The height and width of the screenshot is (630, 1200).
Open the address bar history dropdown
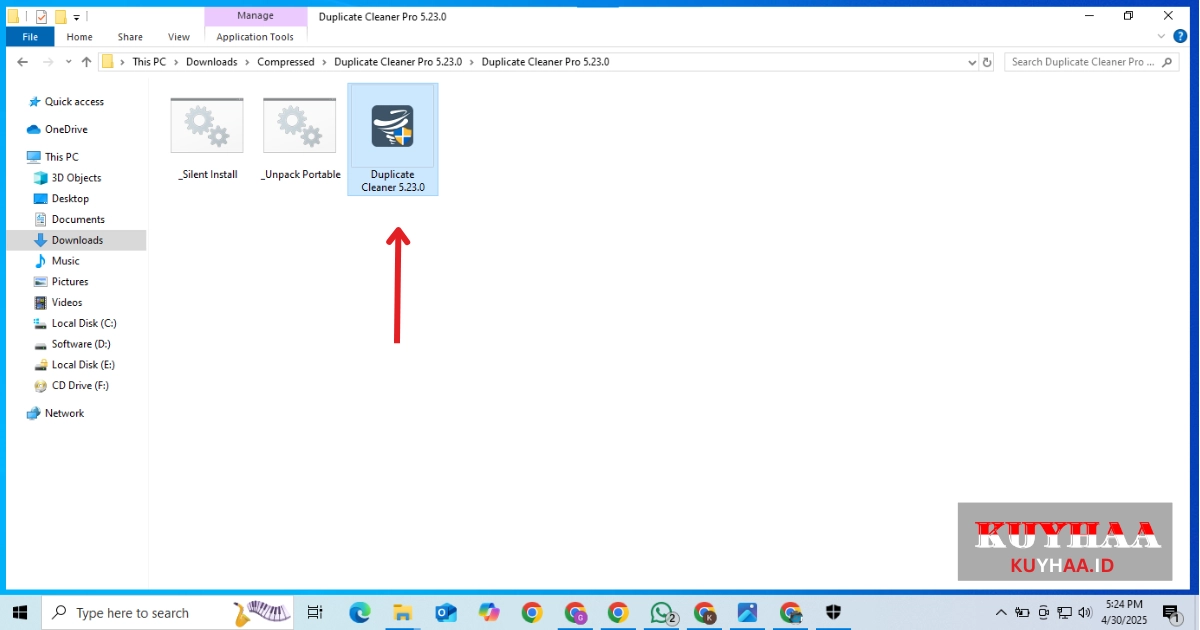[x=971, y=62]
